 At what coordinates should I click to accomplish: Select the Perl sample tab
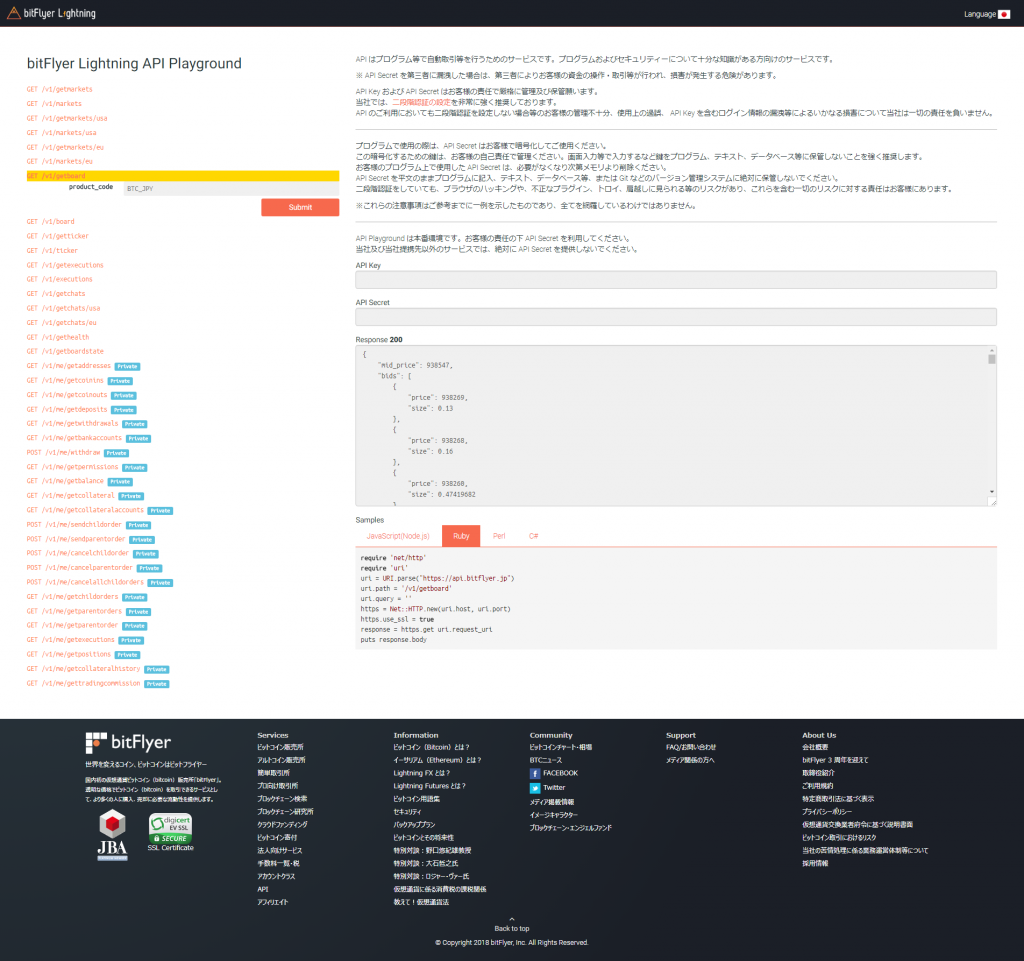click(x=498, y=536)
